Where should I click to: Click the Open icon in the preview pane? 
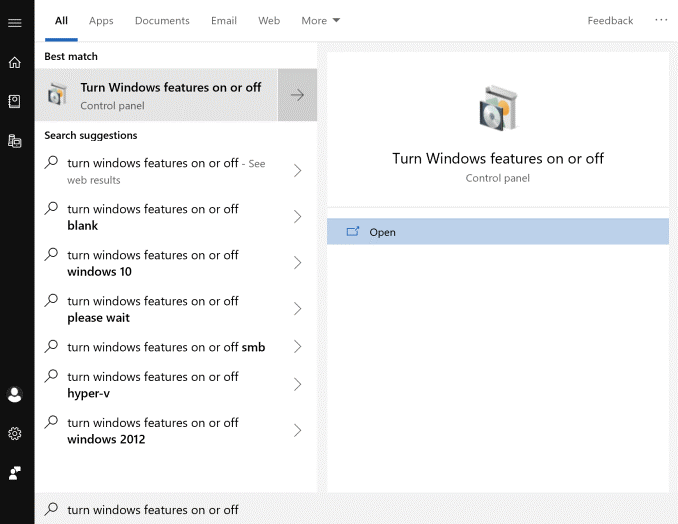point(353,231)
